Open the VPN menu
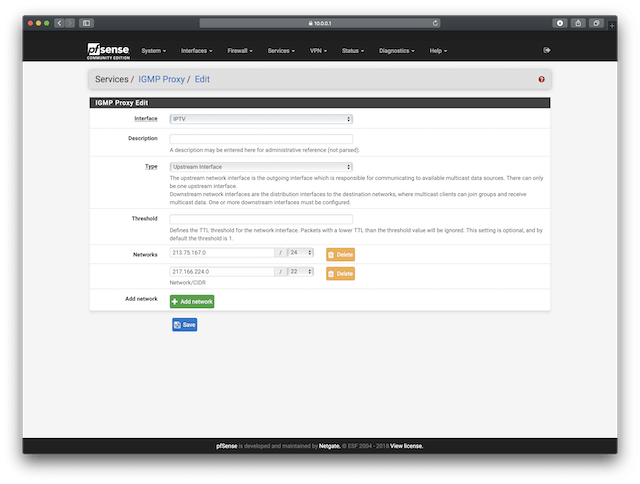Screen dimensions: 640x484 (318, 51)
